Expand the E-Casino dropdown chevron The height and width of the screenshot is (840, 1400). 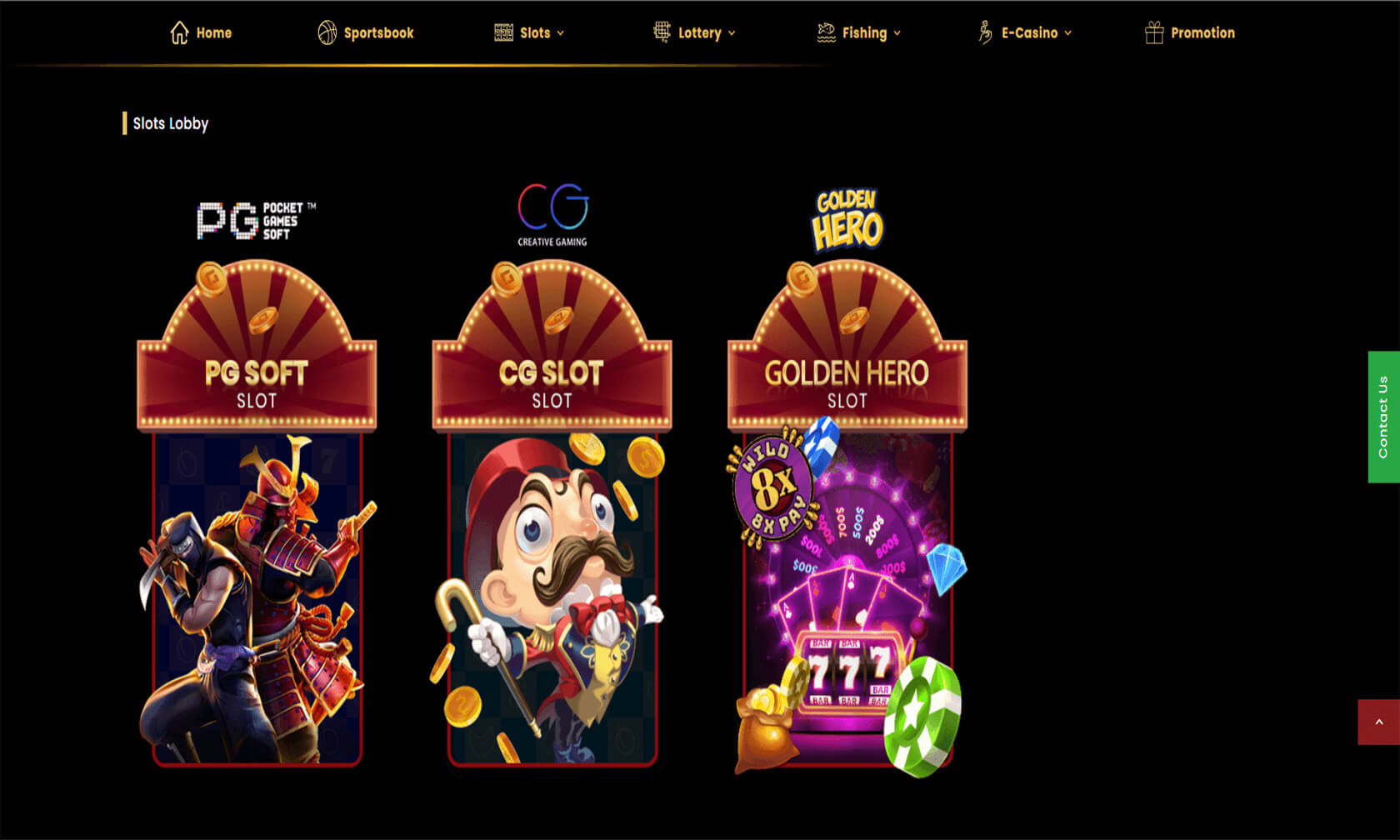1068,33
